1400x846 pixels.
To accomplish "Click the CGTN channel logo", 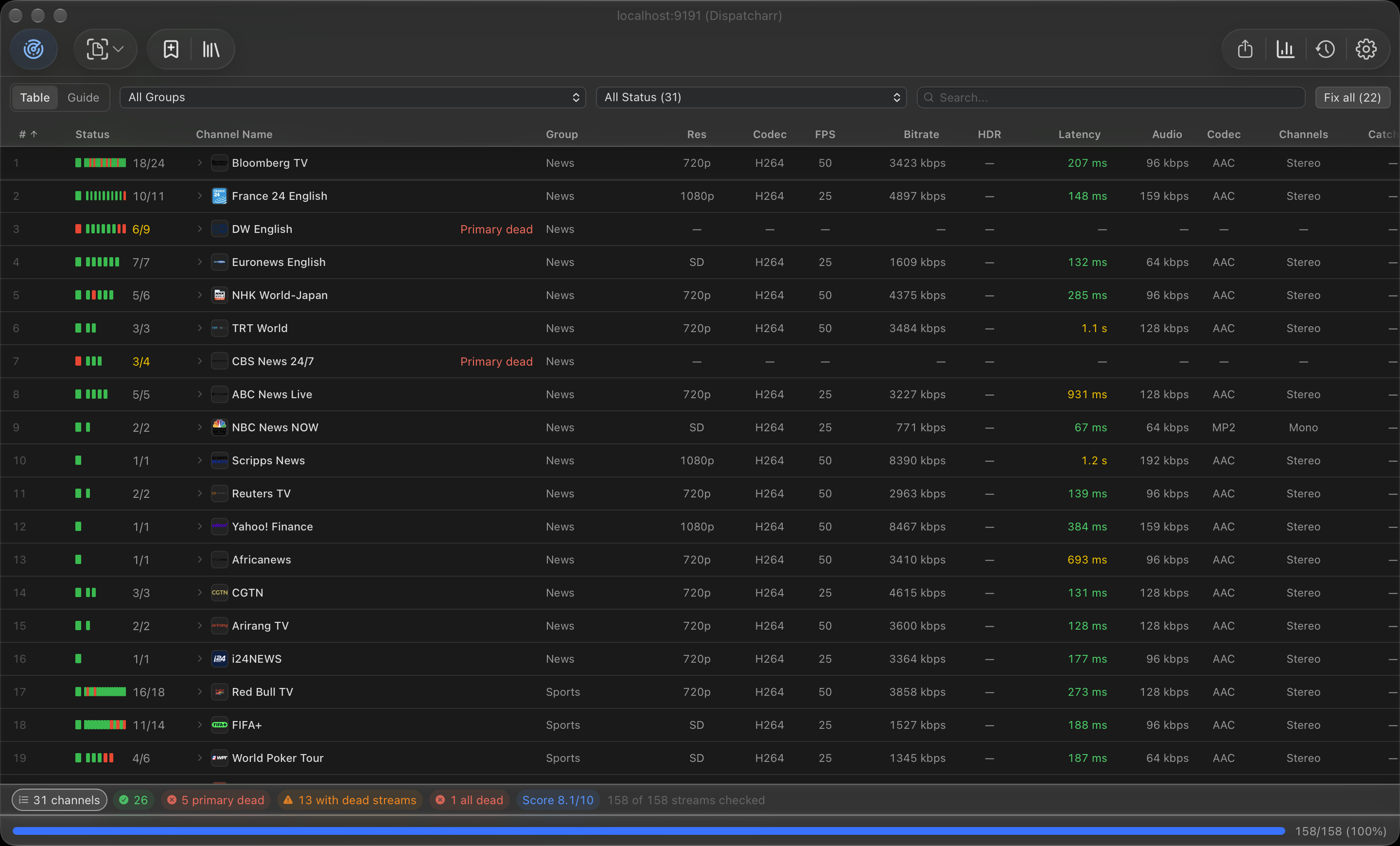I will [x=219, y=593].
